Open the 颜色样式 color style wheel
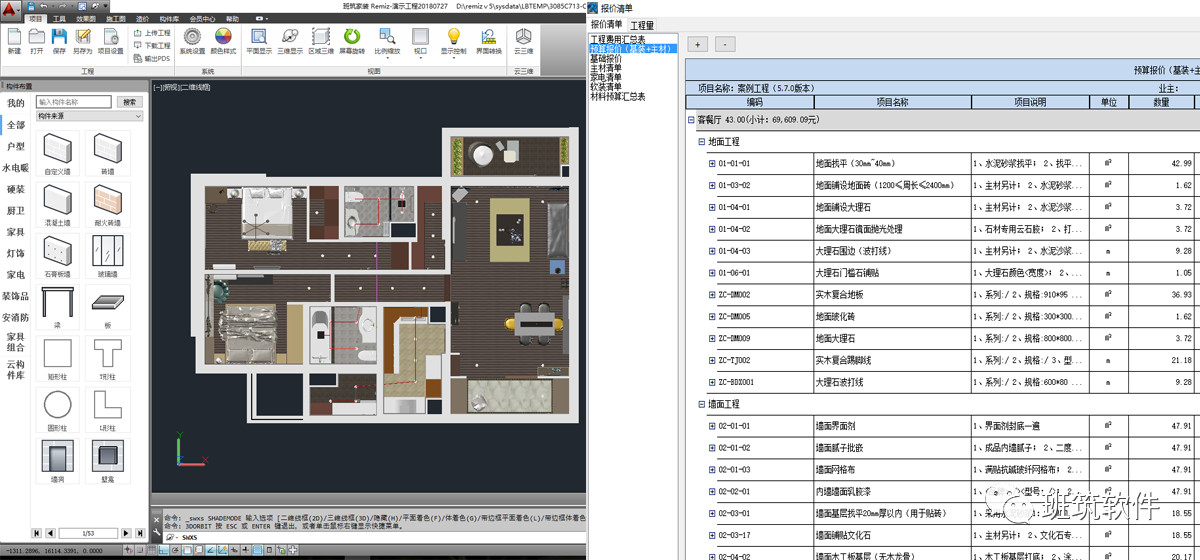This screenshot has height=560, width=1200. 223,40
